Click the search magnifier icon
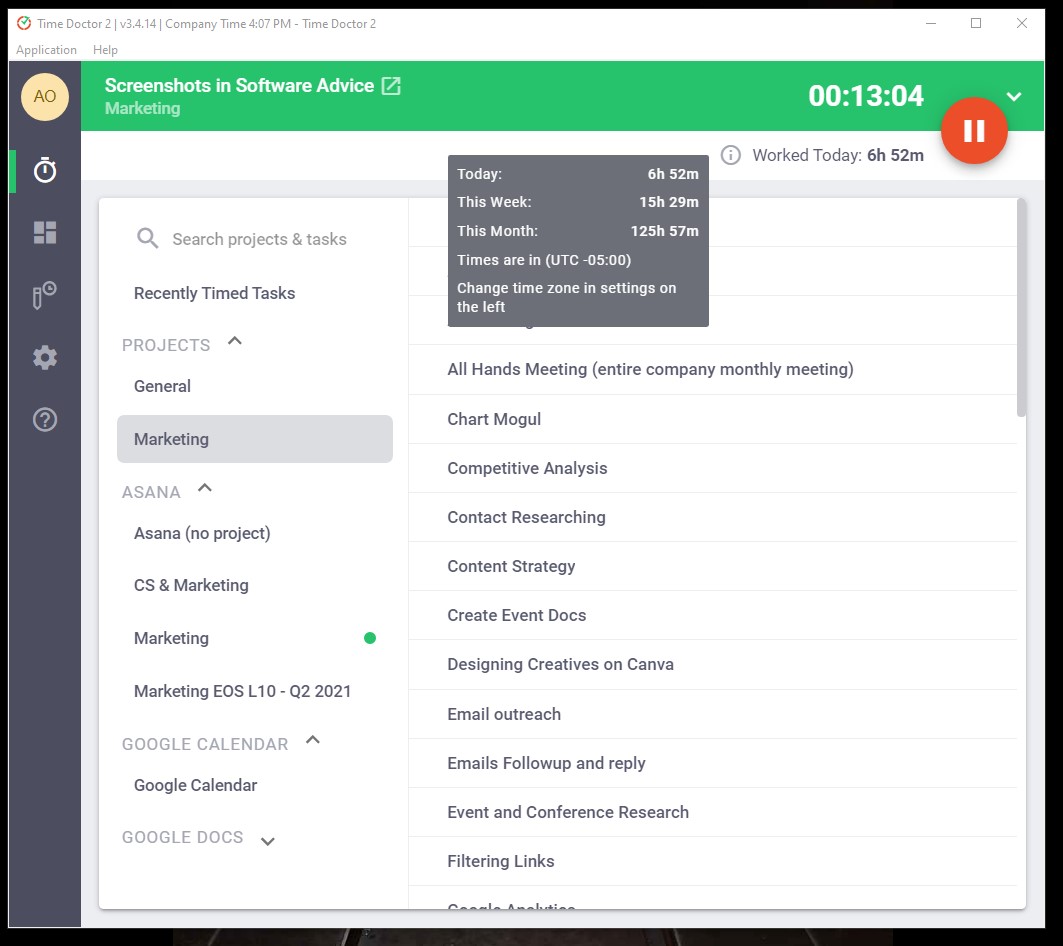Image resolution: width=1063 pixels, height=946 pixels. click(147, 238)
